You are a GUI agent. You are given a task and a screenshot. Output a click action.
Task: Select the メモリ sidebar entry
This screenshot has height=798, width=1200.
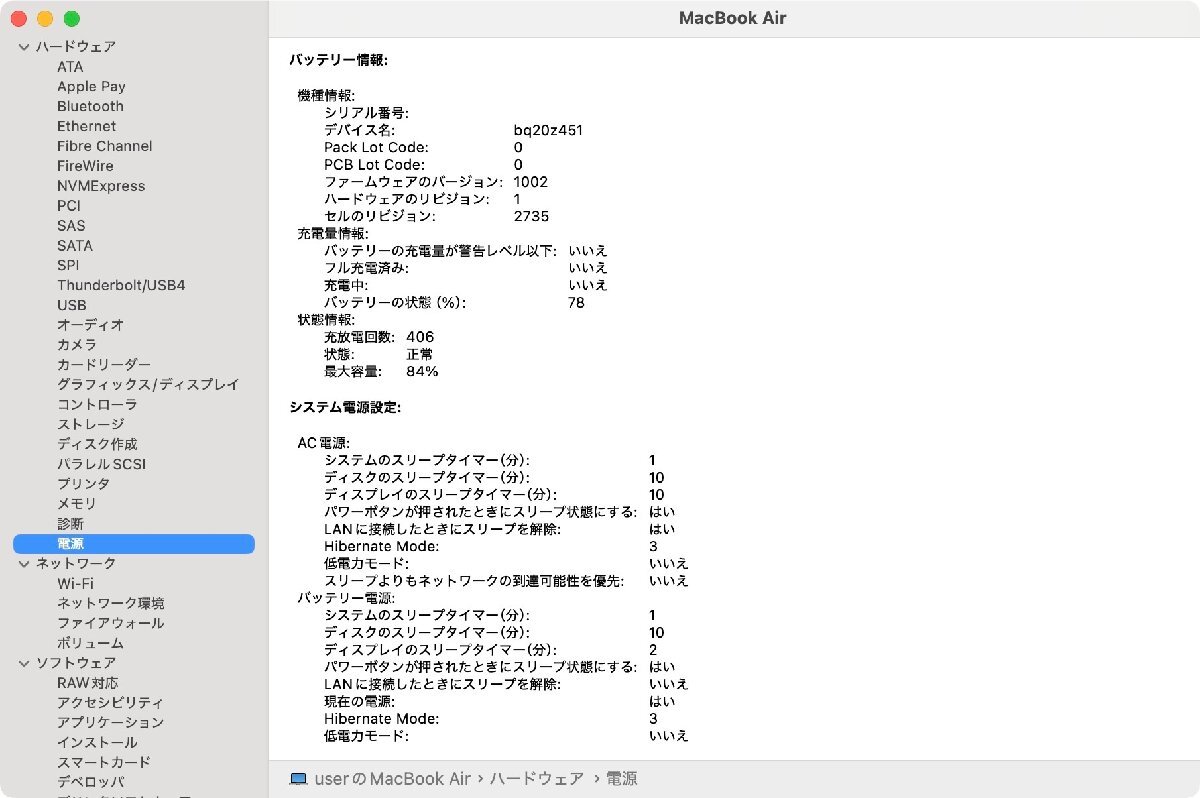tap(77, 504)
